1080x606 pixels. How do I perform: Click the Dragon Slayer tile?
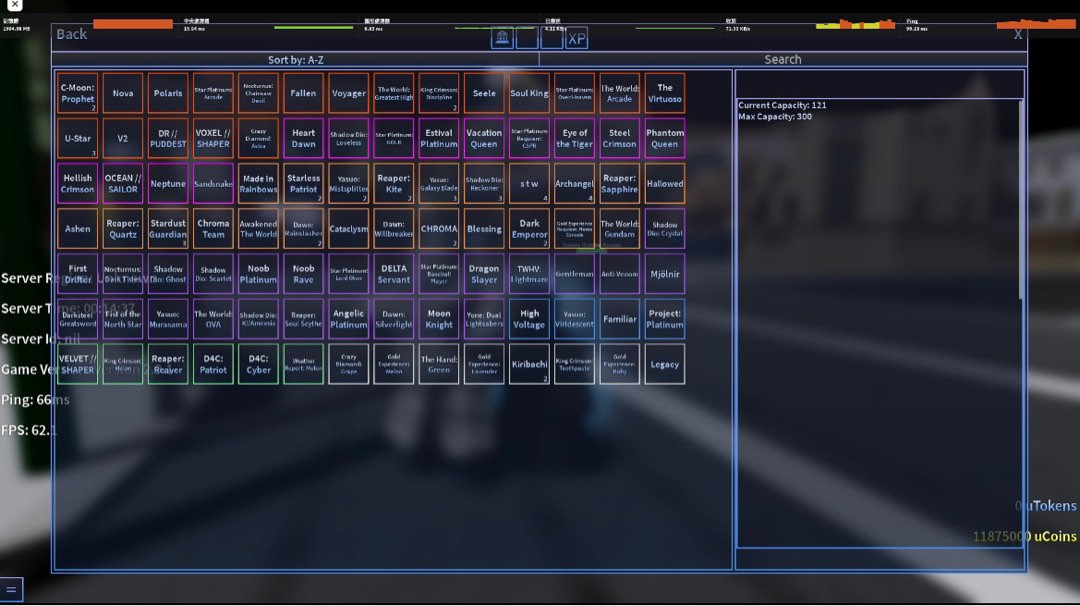coord(484,274)
